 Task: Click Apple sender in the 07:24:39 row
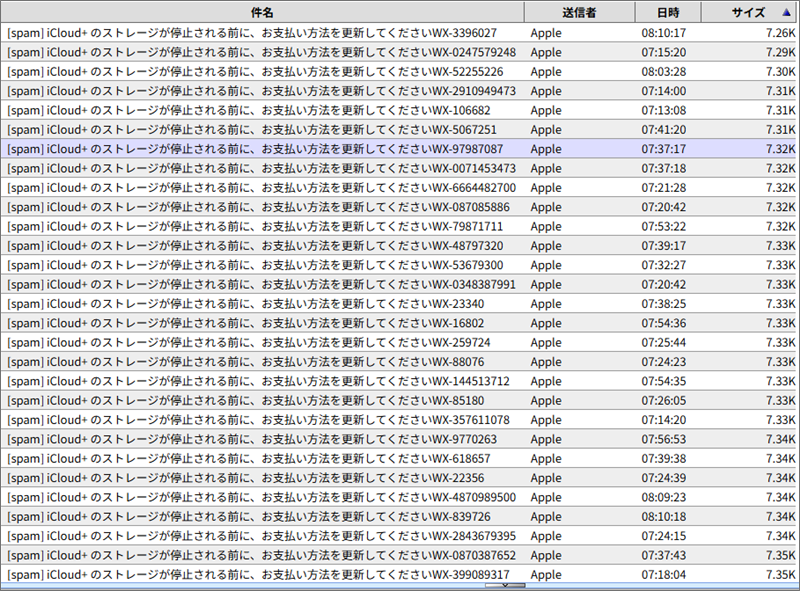pyautogui.click(x=546, y=479)
